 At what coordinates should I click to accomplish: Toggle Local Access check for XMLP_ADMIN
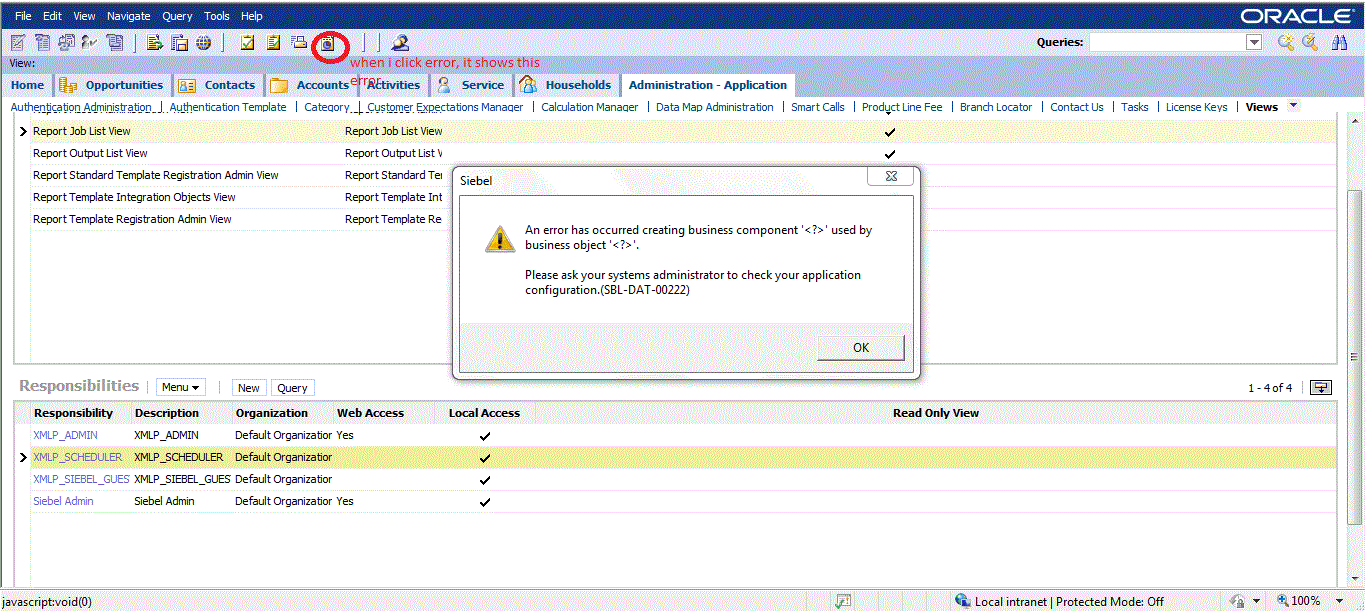[485, 436]
